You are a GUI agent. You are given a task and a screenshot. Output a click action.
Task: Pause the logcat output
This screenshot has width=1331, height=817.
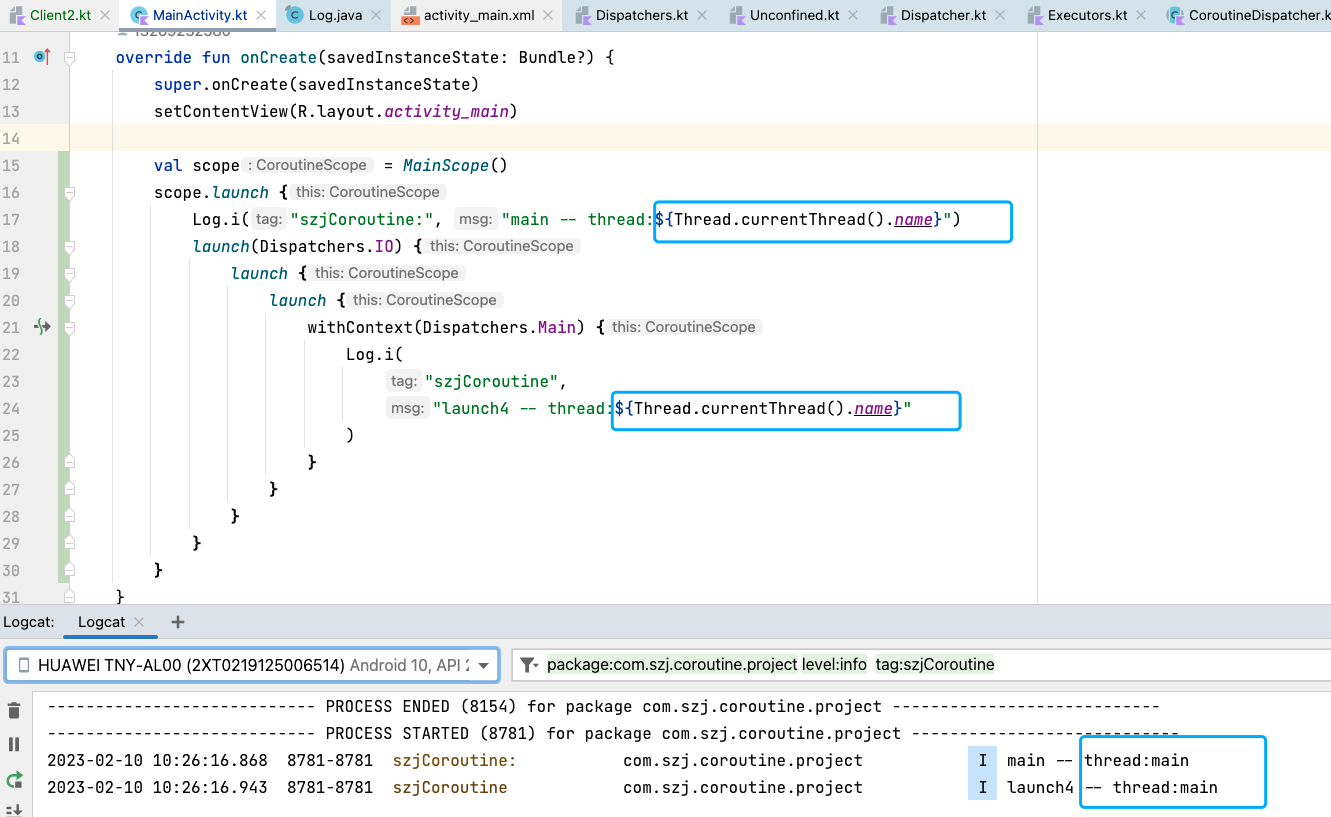pos(14,745)
